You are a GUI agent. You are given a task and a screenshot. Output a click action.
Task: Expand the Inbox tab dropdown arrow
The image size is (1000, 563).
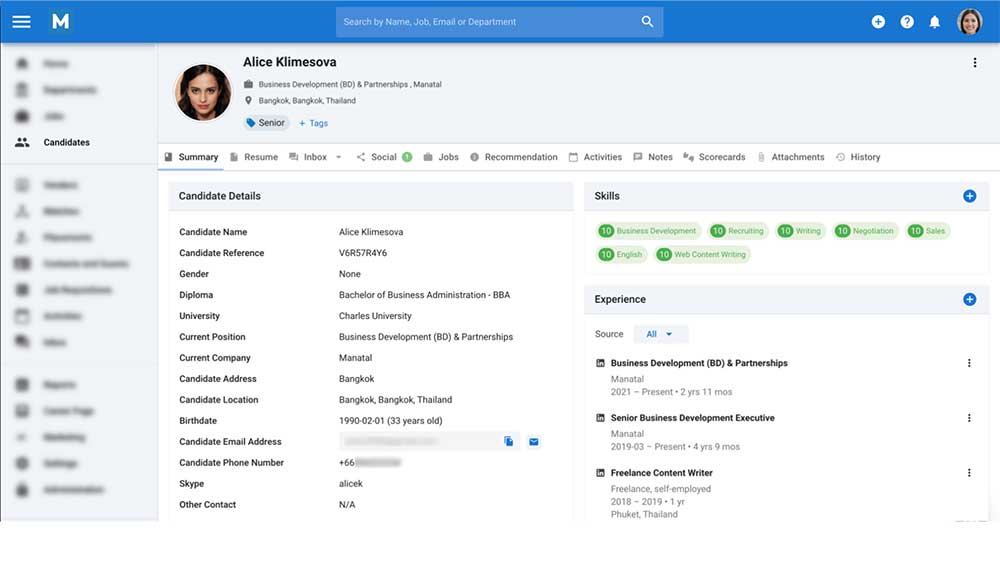[339, 157]
